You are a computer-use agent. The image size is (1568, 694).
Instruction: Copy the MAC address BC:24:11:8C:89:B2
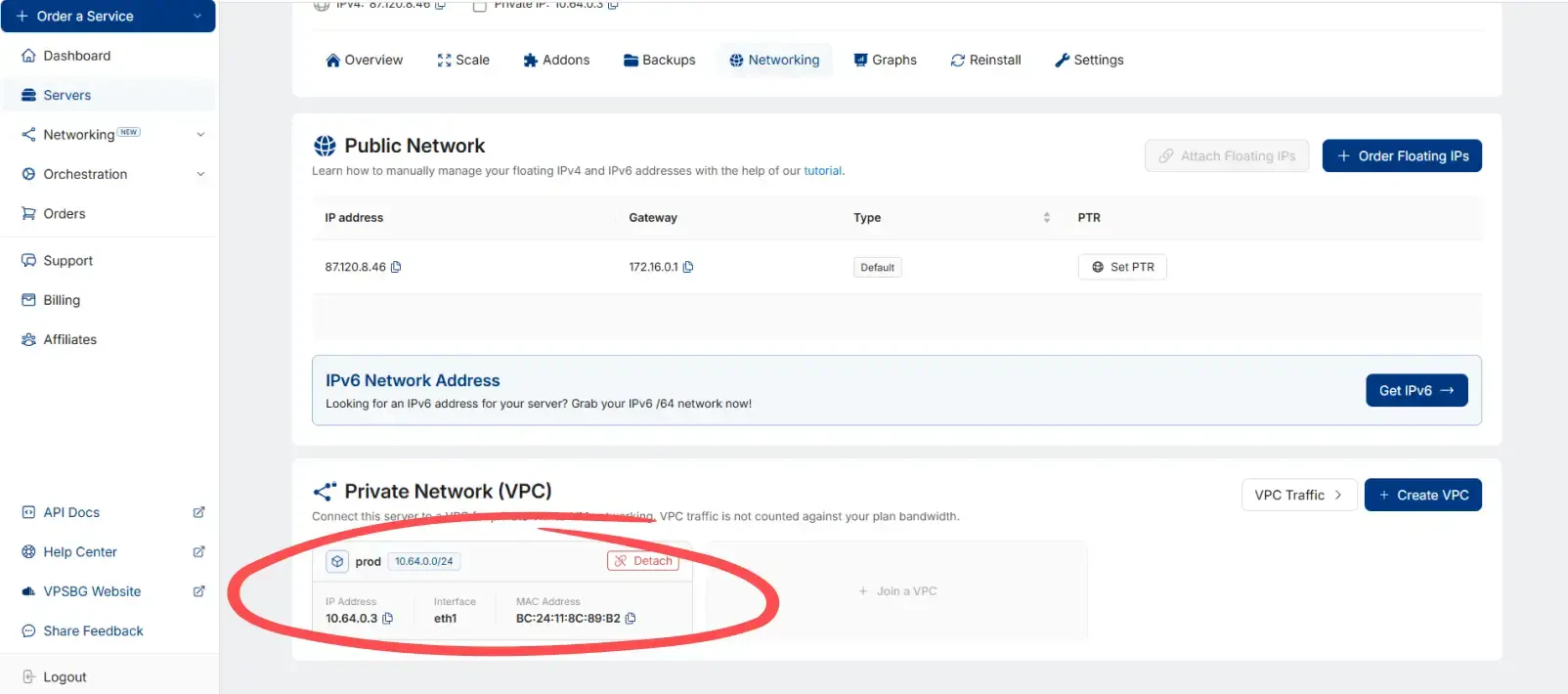pos(631,619)
